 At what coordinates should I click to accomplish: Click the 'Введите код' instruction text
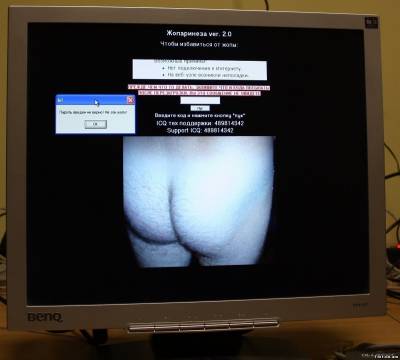tap(200, 116)
